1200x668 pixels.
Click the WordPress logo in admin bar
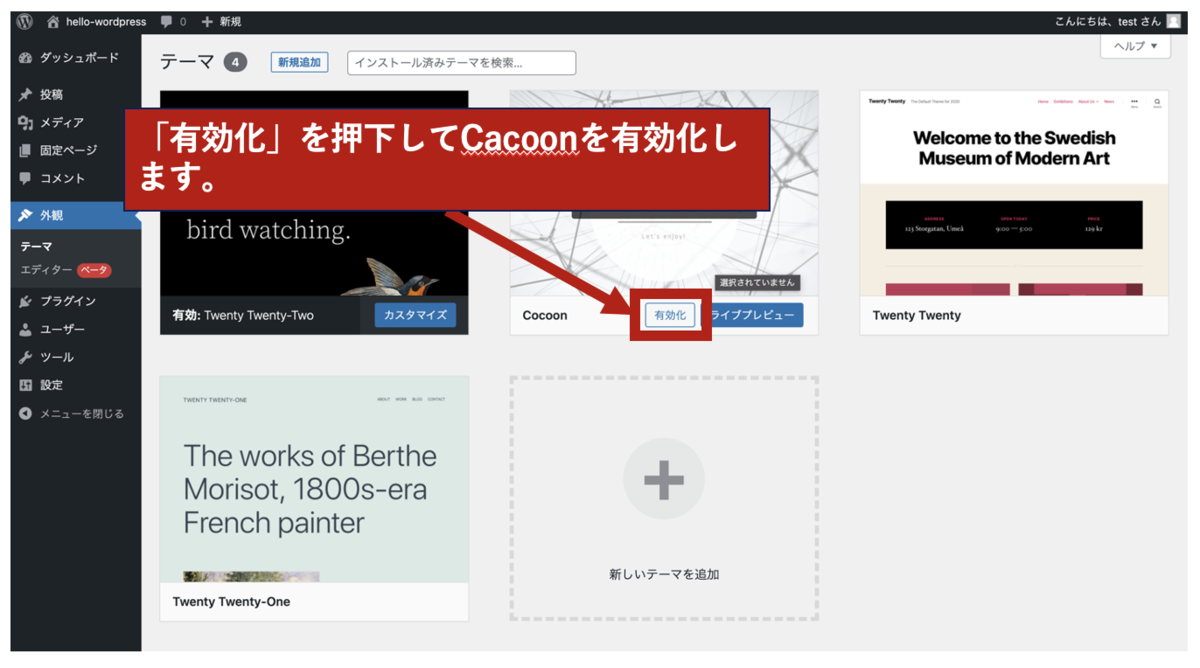click(25, 21)
